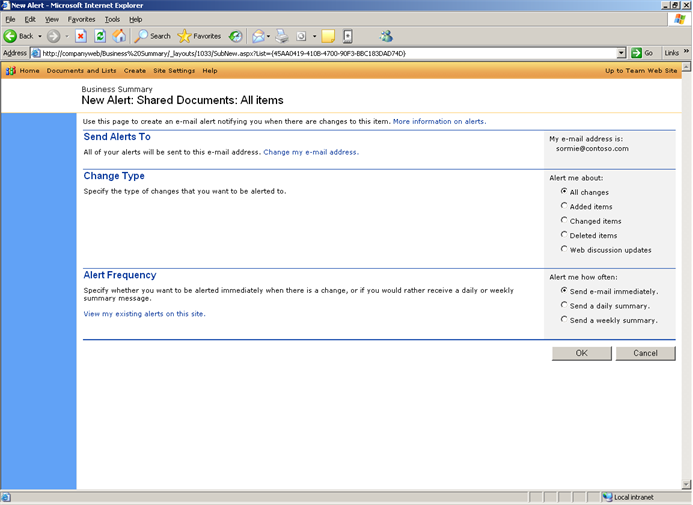
Task: Click the SharePoint logo beside Home
Action: point(11,71)
